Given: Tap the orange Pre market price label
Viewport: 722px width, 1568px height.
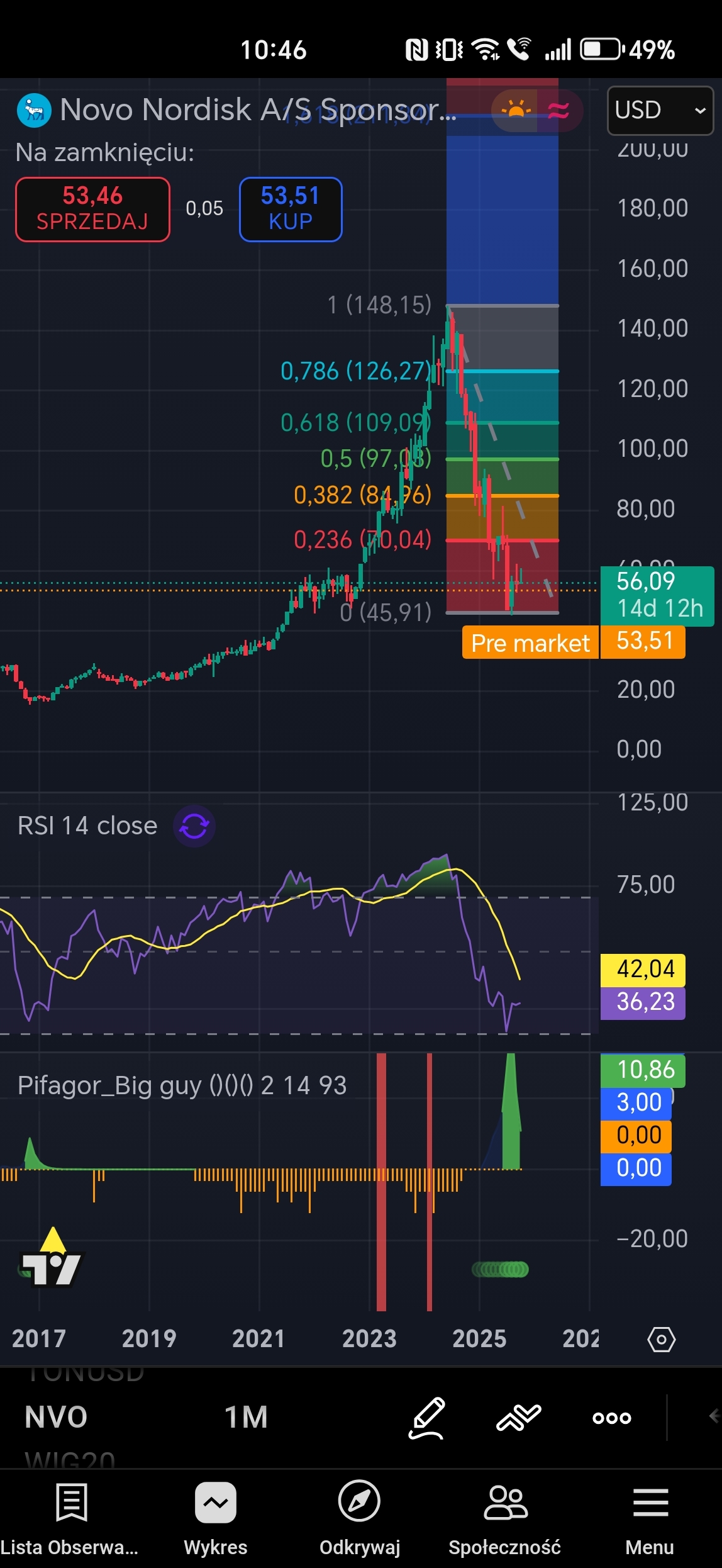Looking at the screenshot, I should click(x=530, y=642).
